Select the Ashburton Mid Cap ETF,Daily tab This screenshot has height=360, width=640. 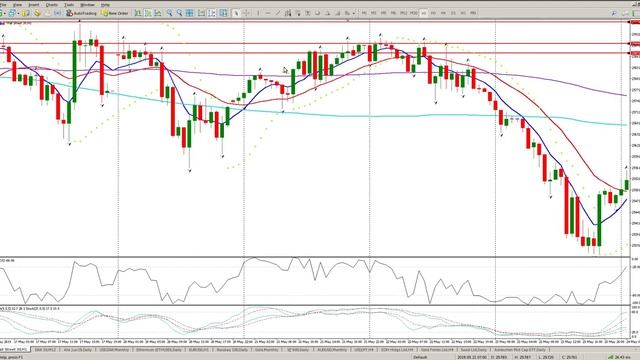[x=519, y=350]
